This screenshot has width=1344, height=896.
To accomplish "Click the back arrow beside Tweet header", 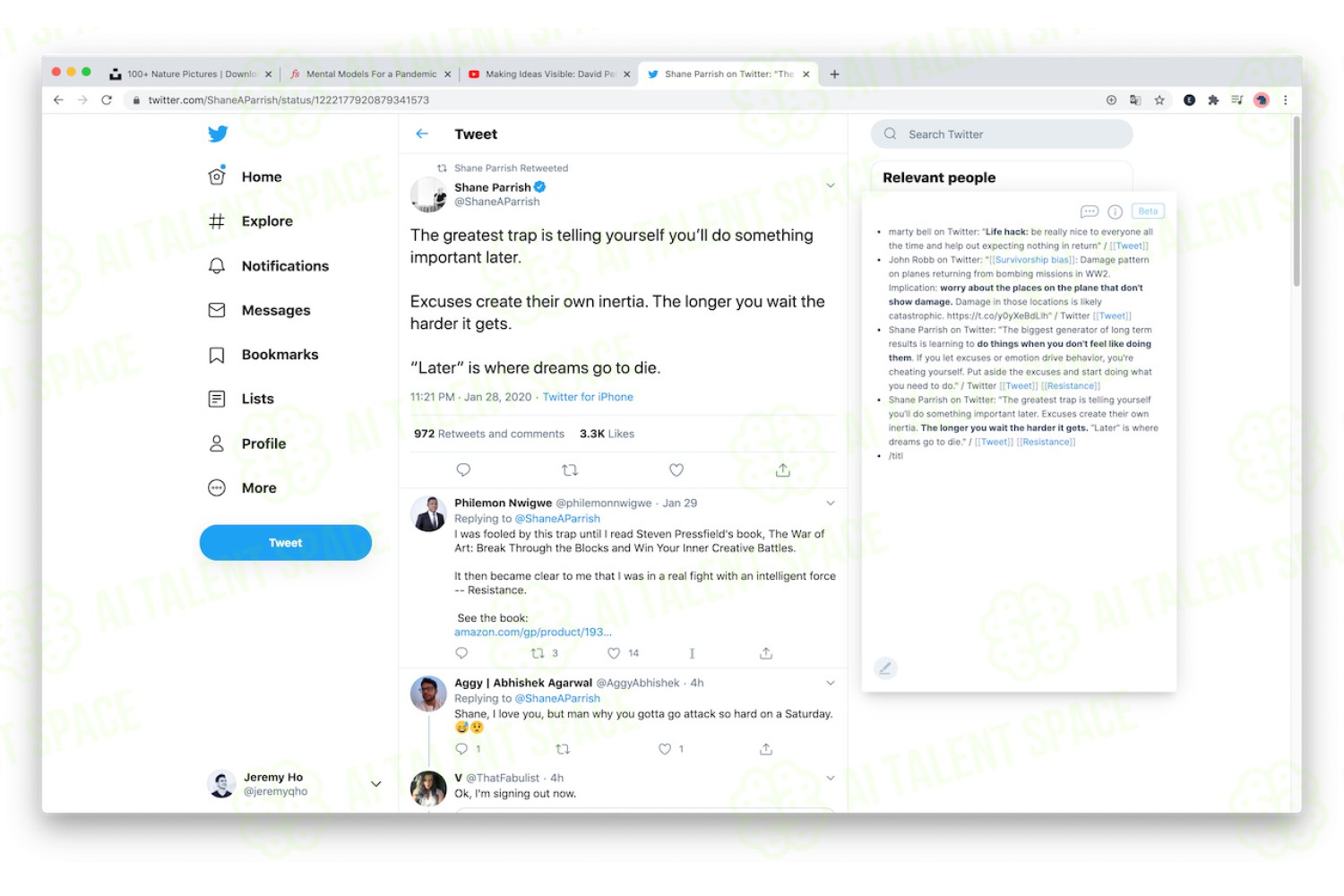I will click(x=422, y=134).
